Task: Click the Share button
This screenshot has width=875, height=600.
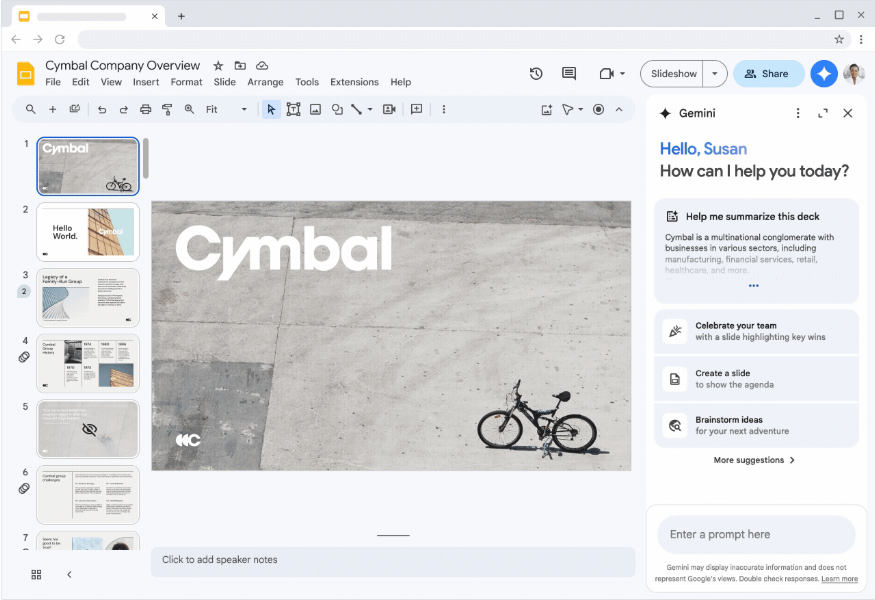Action: 768,73
